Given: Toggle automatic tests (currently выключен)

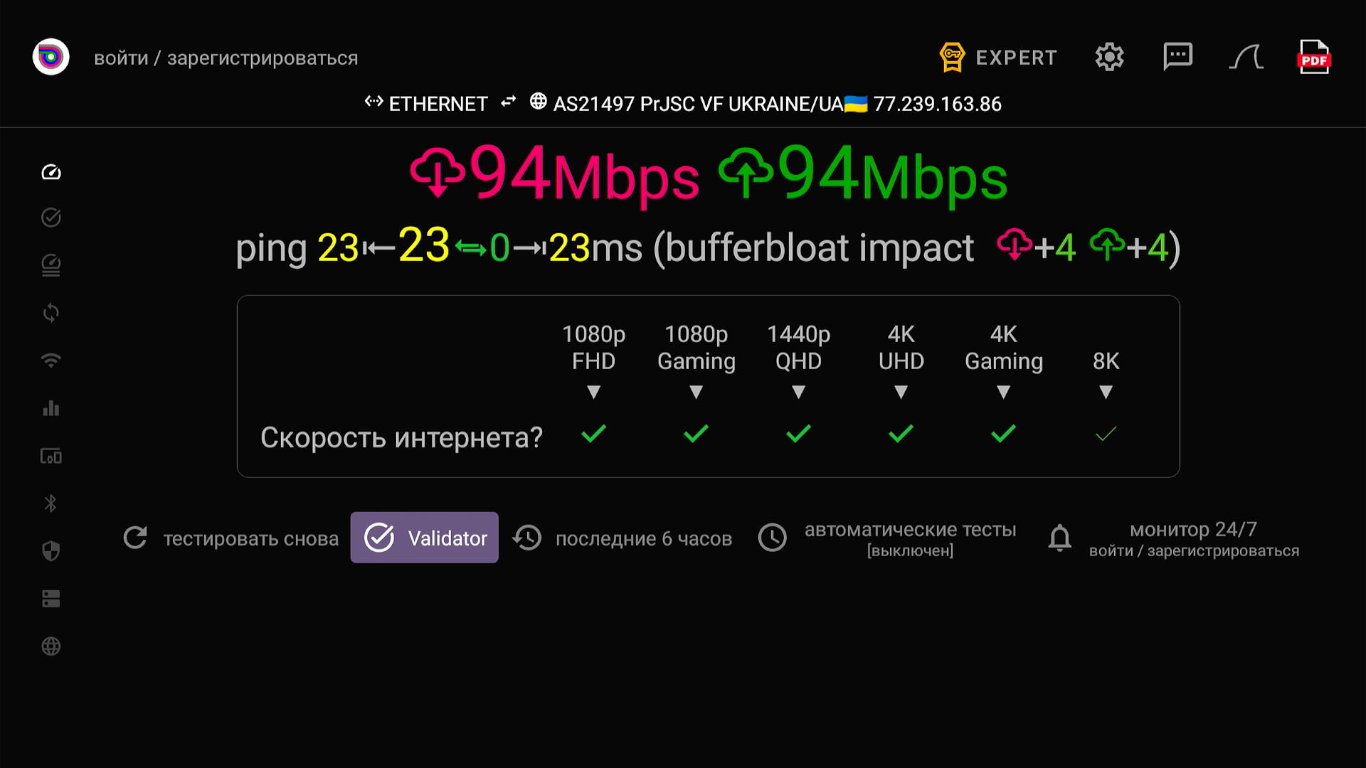Looking at the screenshot, I should pos(887,538).
